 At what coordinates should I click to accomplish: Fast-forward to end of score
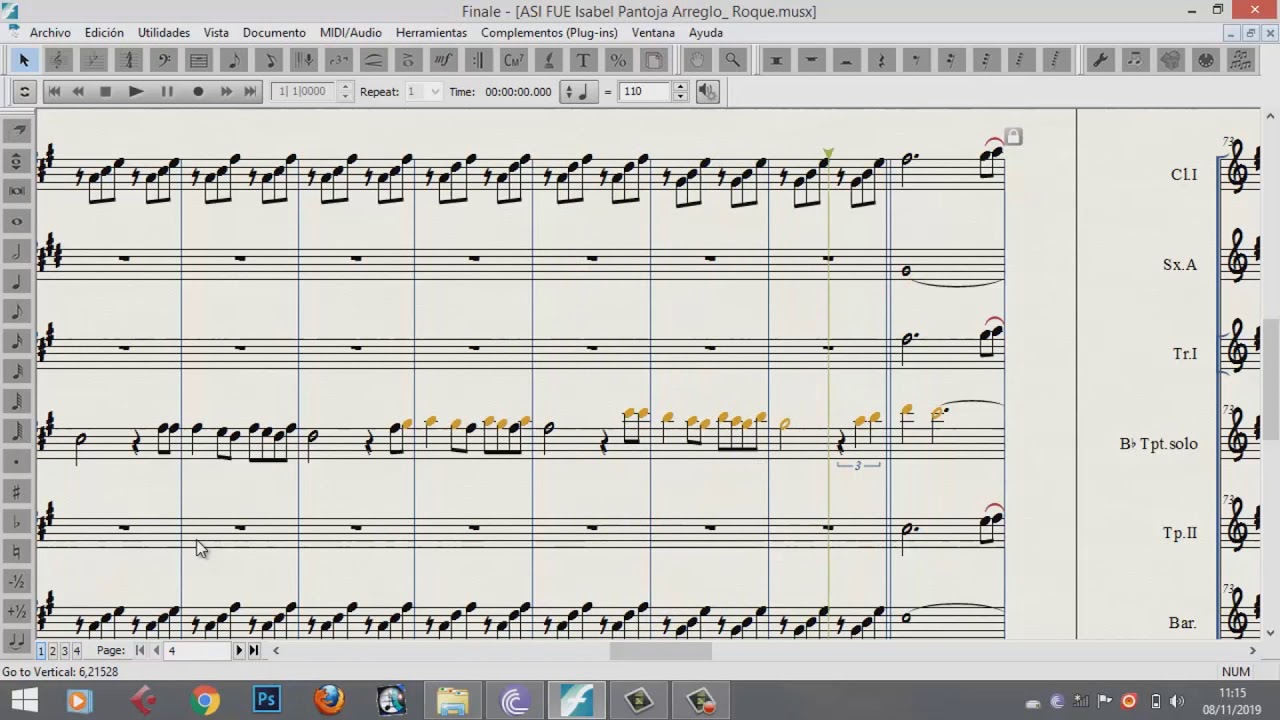(250, 92)
